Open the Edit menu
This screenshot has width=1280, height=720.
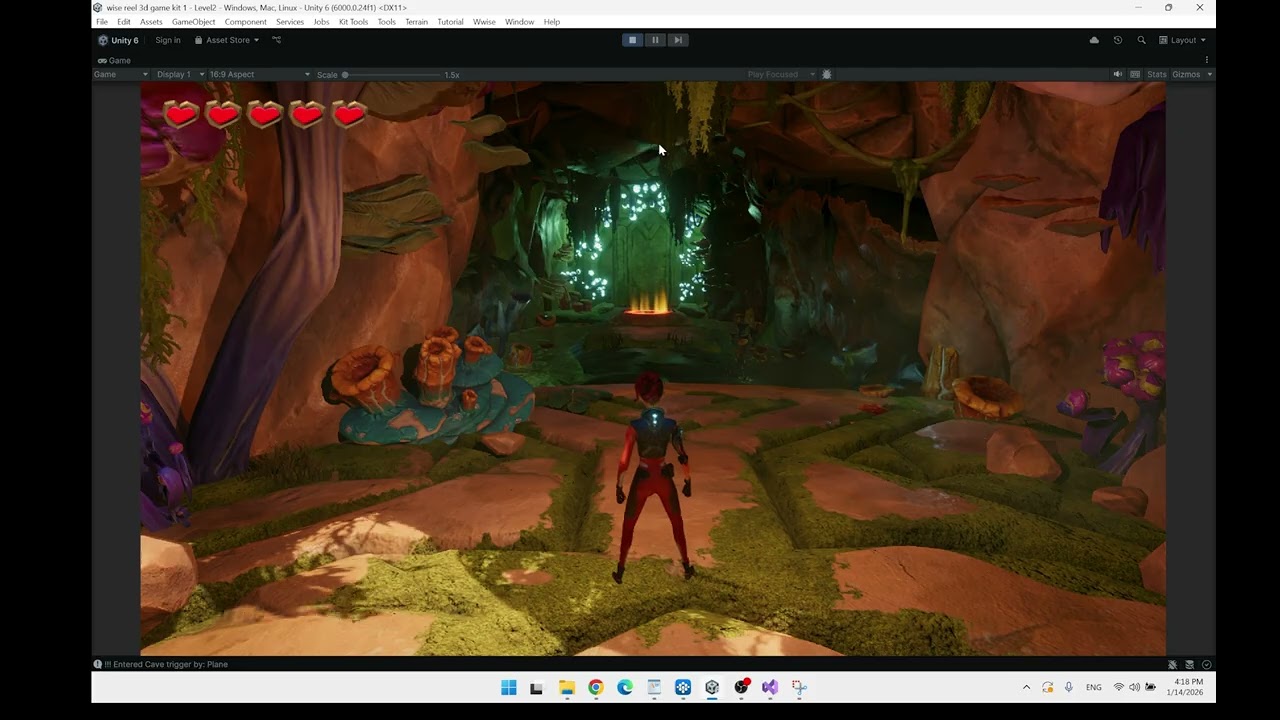coord(124,22)
